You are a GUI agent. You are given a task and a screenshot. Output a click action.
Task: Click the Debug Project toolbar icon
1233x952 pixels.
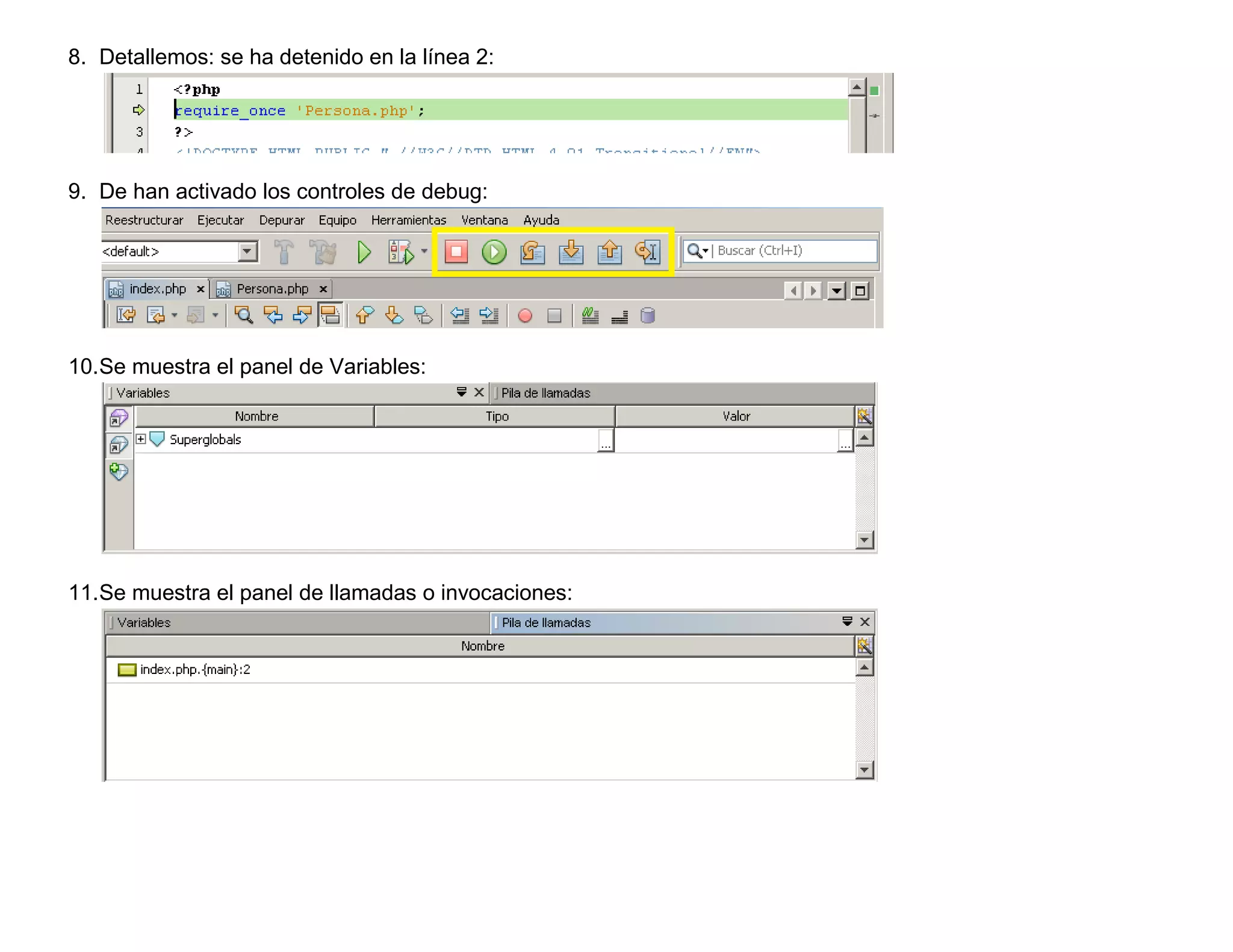(401, 252)
